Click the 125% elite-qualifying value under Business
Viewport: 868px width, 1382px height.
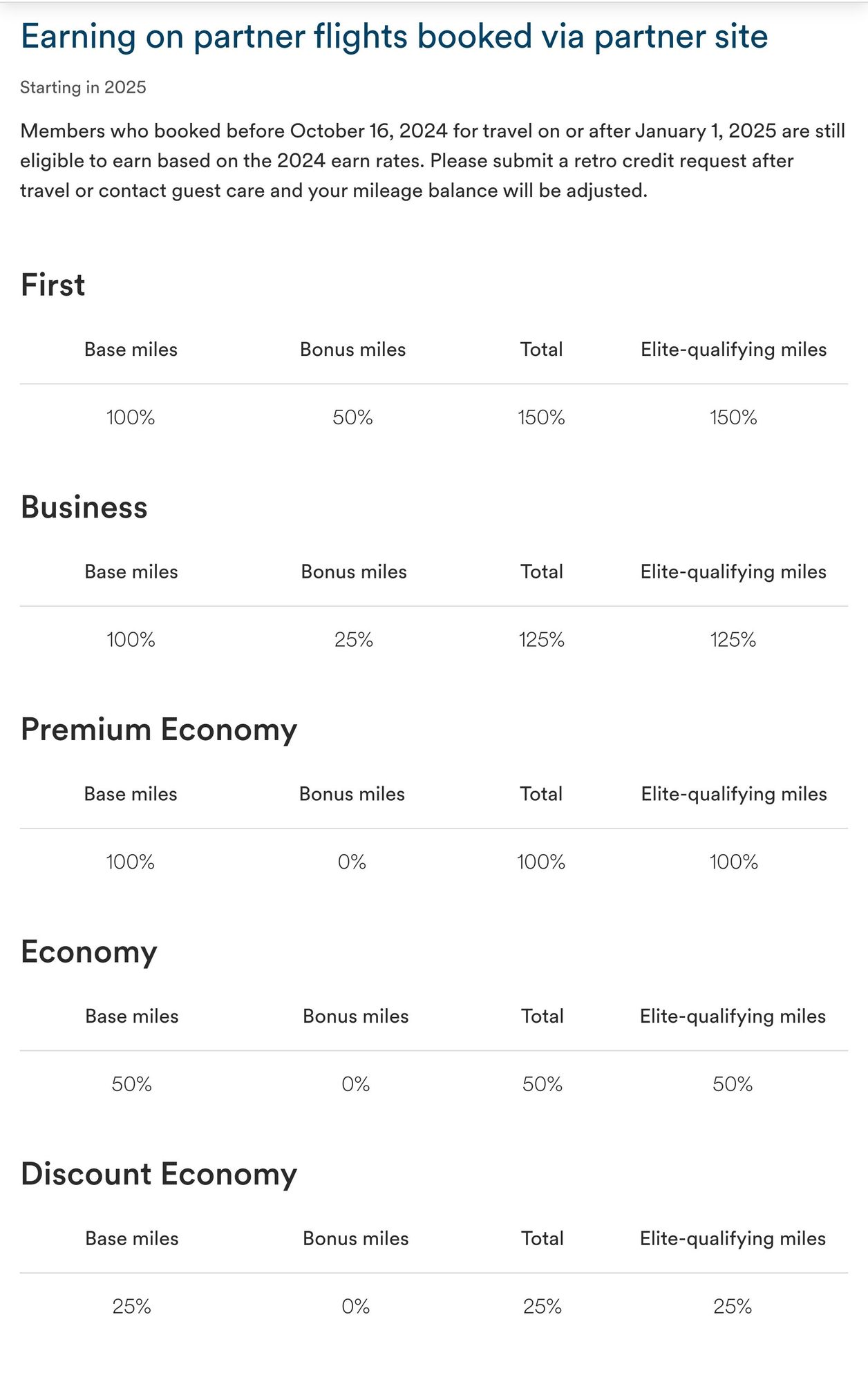(x=733, y=640)
